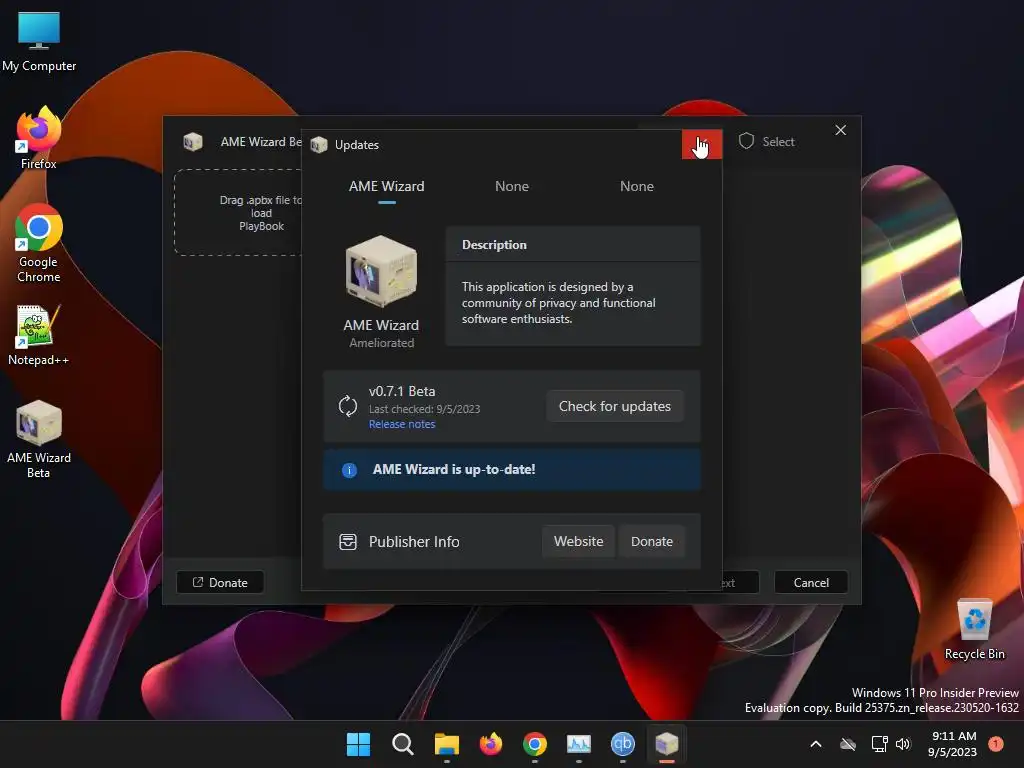Open the Release notes link
Viewport: 1024px width, 768px height.
coord(402,424)
